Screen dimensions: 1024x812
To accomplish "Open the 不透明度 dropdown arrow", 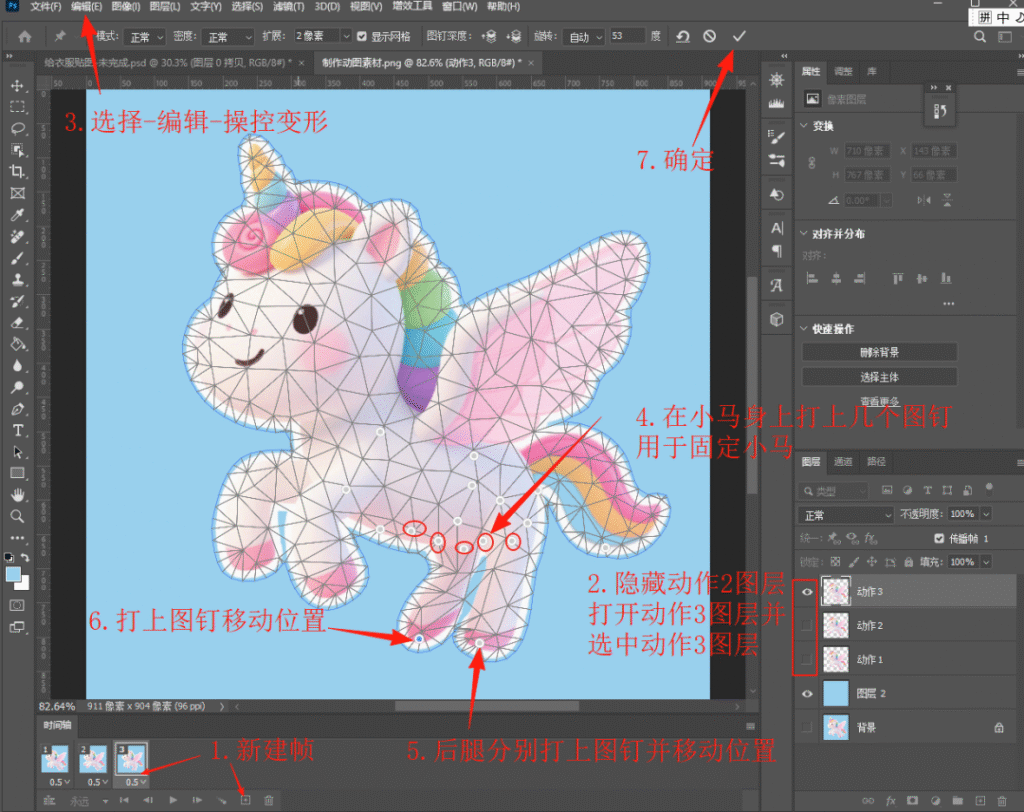I will [986, 514].
